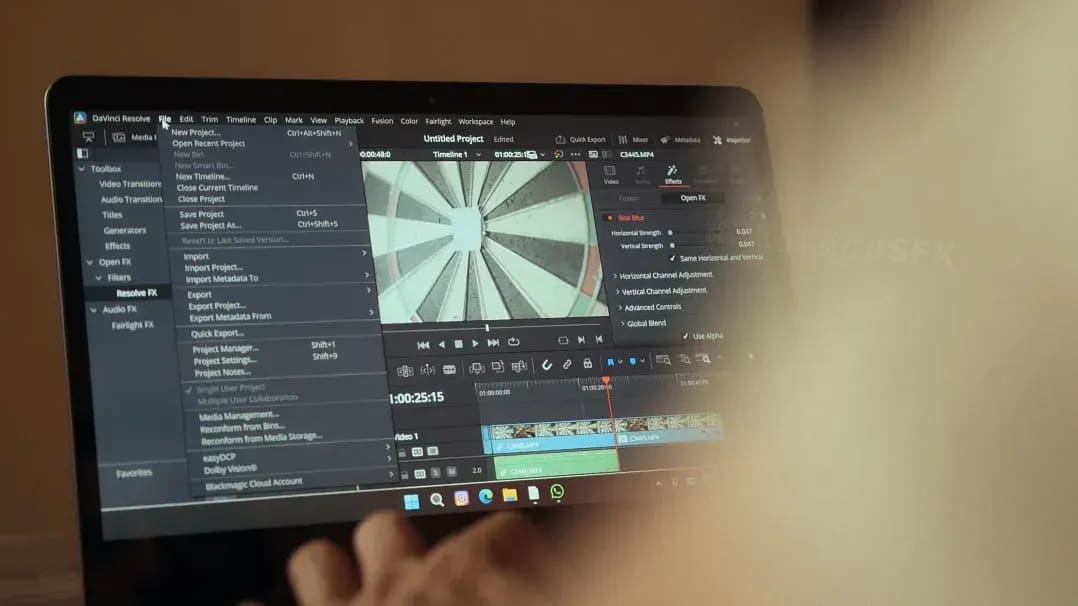
Task: Toggle the loop playback icon
Action: (513, 342)
